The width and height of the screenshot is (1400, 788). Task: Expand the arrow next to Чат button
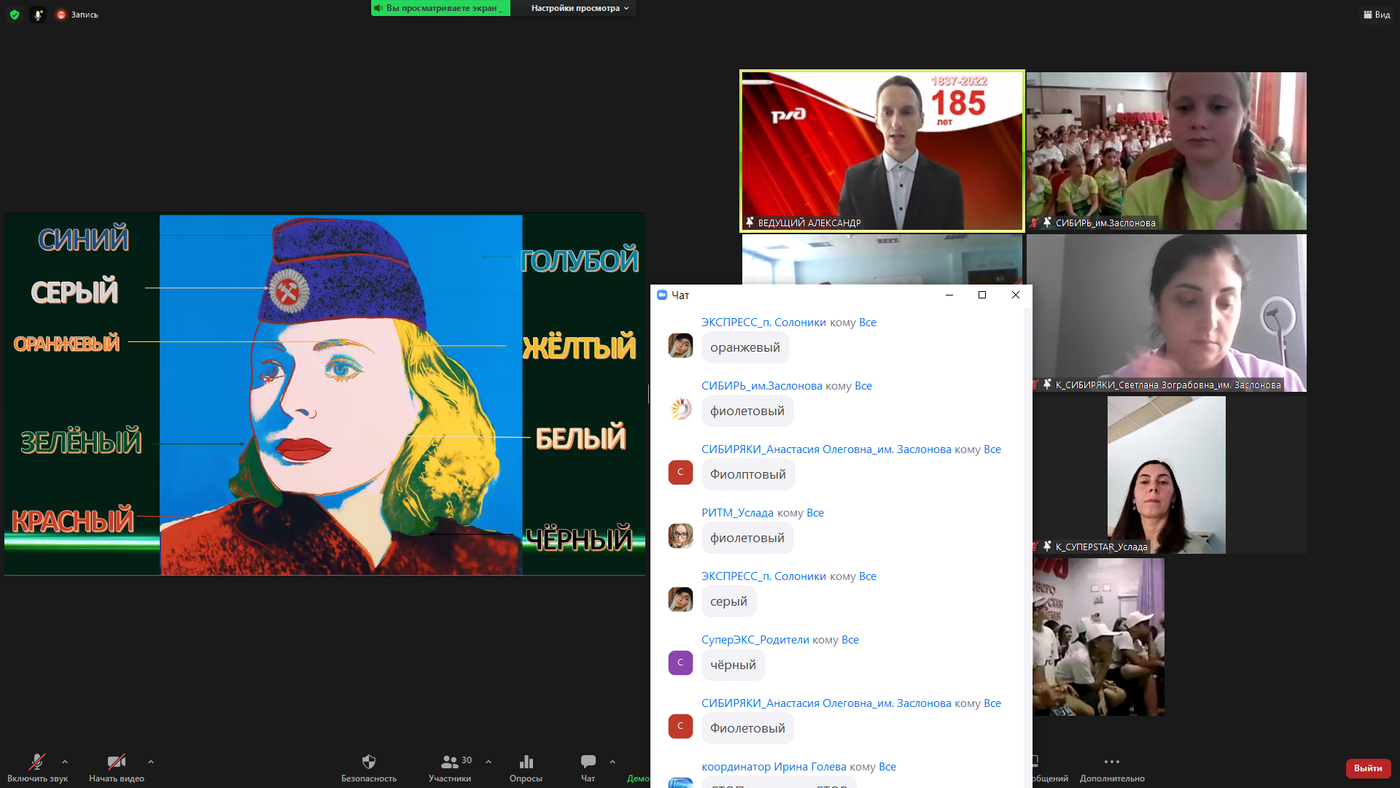(x=612, y=761)
